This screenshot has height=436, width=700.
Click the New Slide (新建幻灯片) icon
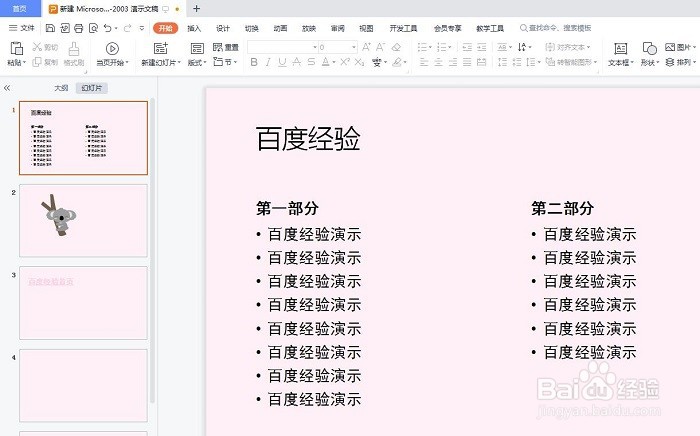point(161,48)
